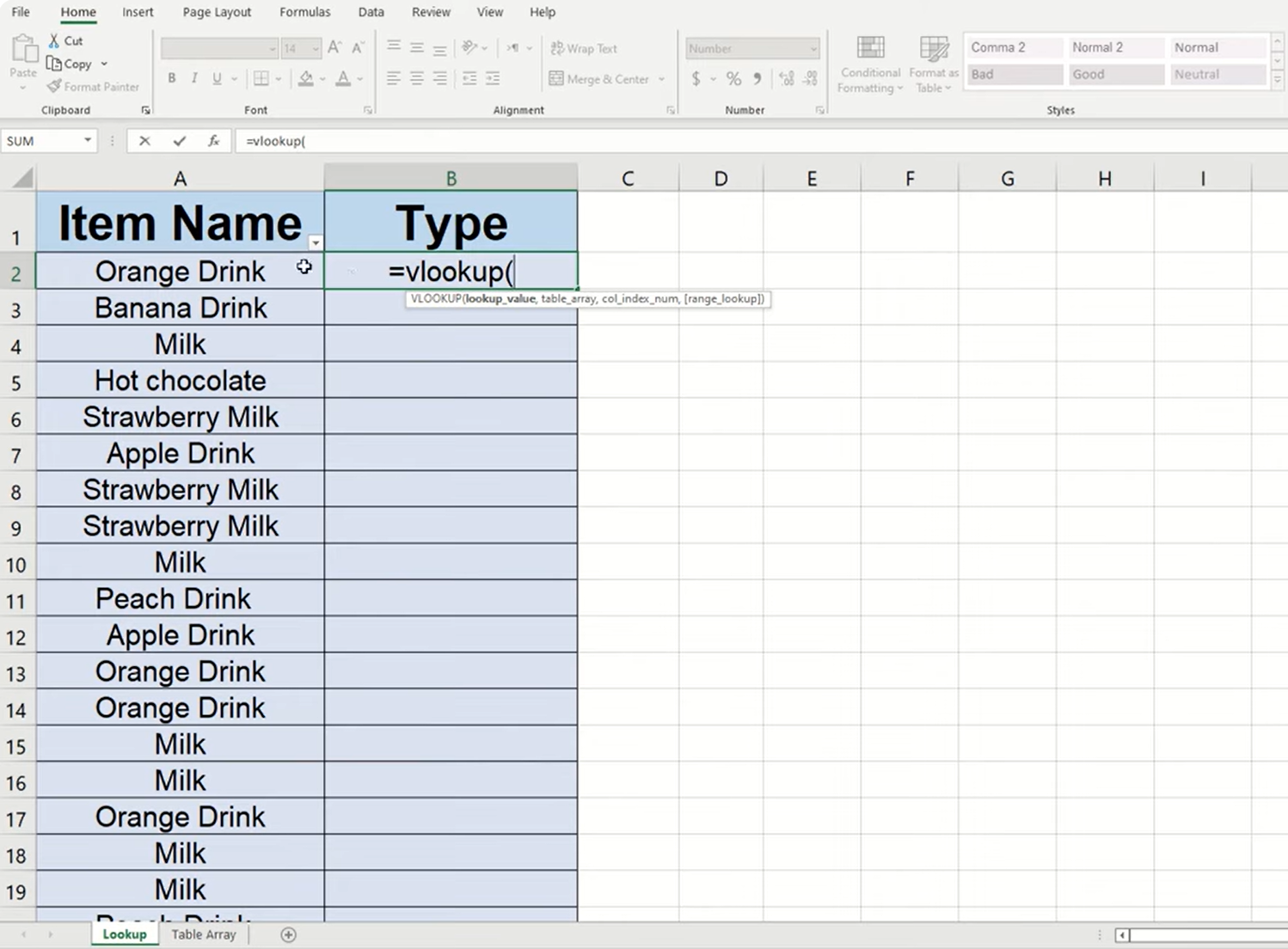This screenshot has height=949, width=1288.
Task: Click the text direction icon
Action: pos(513,48)
